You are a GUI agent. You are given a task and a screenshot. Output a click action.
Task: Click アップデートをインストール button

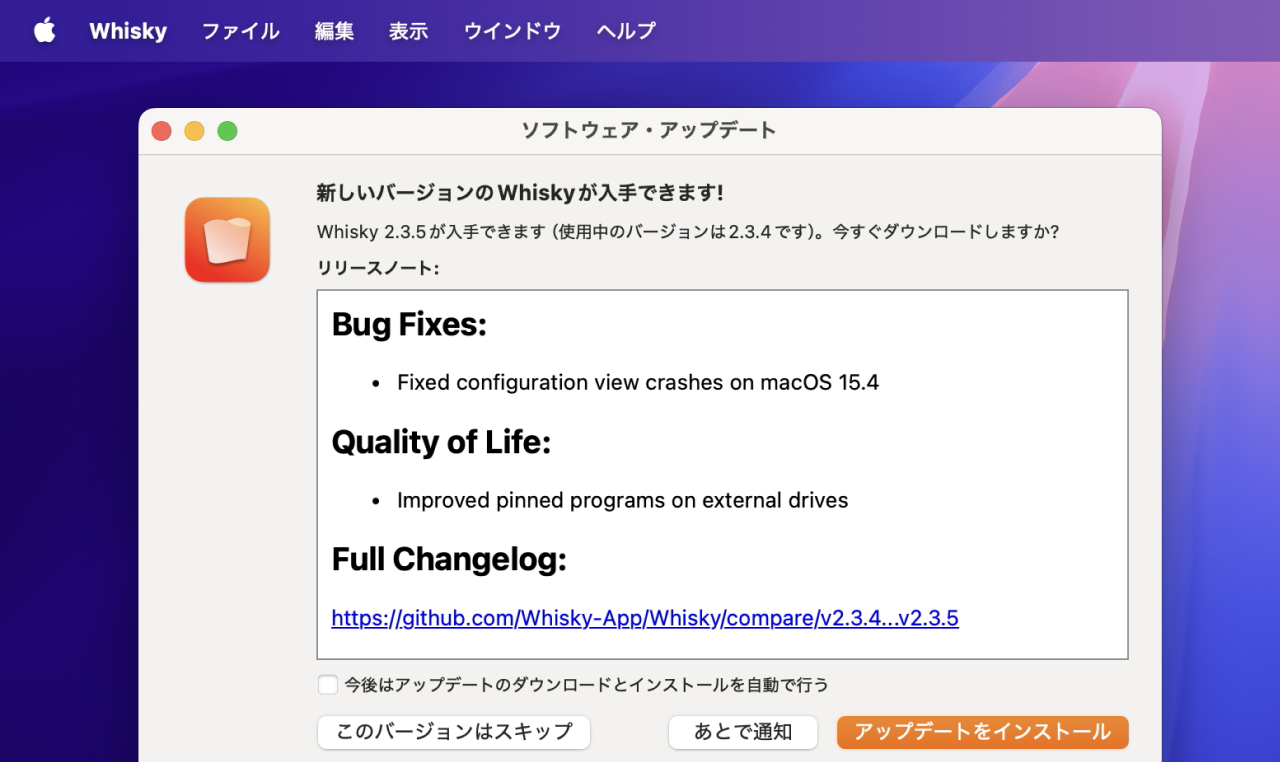(x=982, y=732)
